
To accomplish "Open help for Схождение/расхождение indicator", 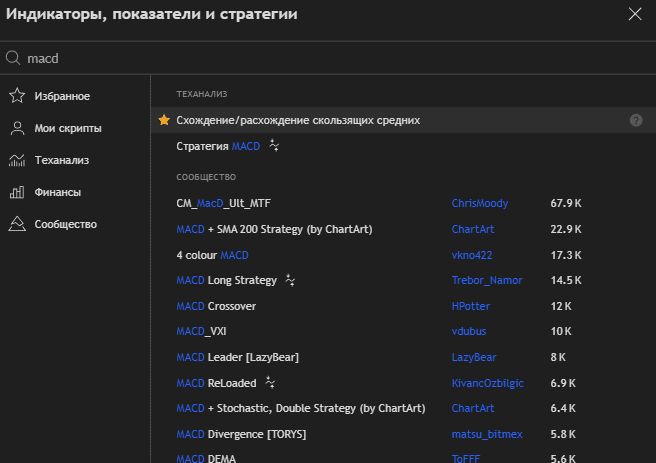I will pyautogui.click(x=635, y=120).
